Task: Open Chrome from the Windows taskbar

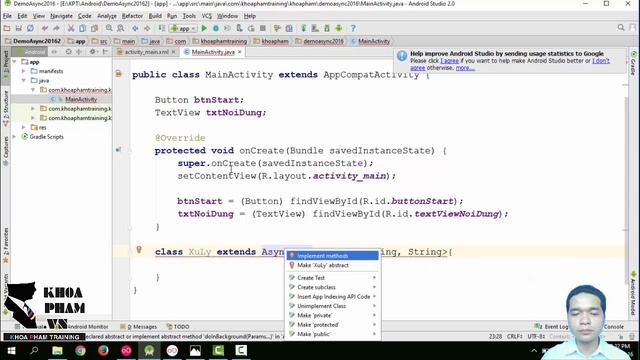Action: [80, 350]
